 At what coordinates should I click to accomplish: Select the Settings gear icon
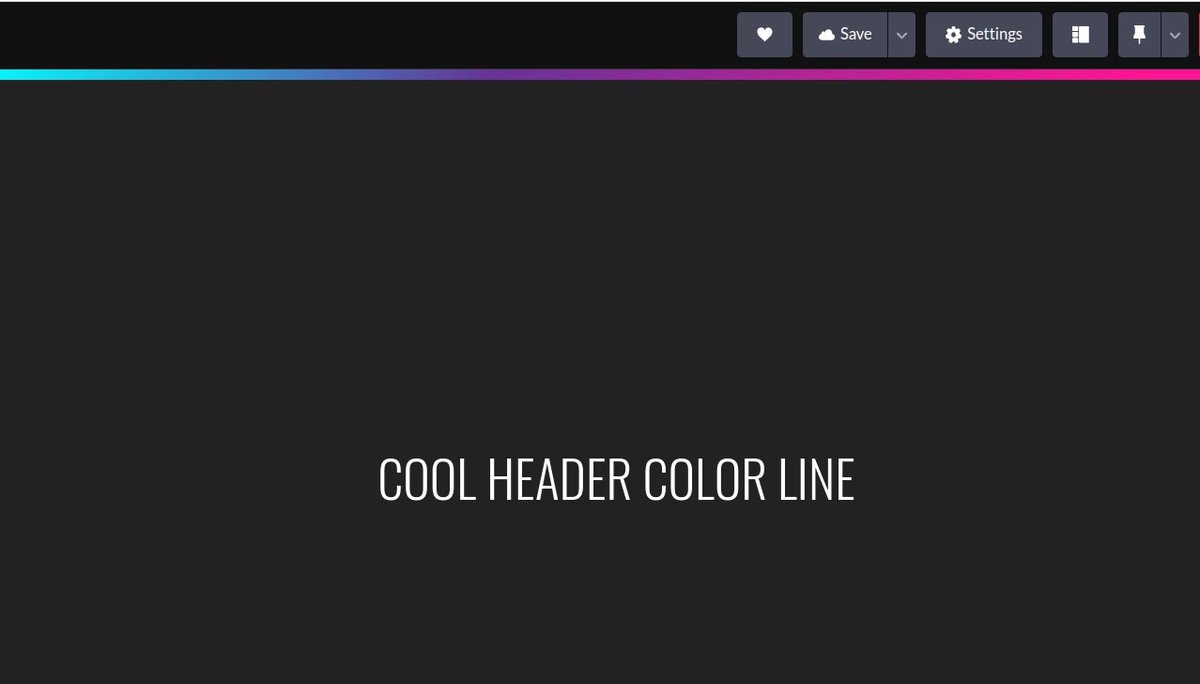click(953, 34)
